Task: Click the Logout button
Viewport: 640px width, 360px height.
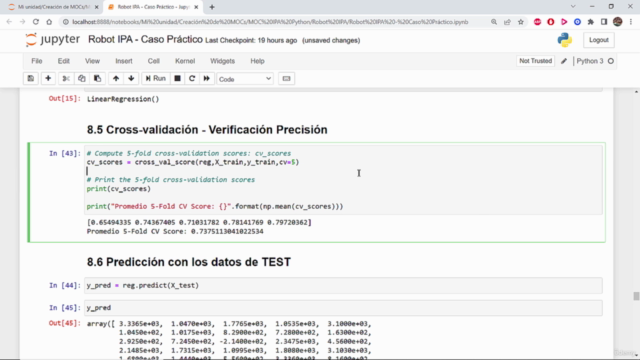Action: pos(599,40)
